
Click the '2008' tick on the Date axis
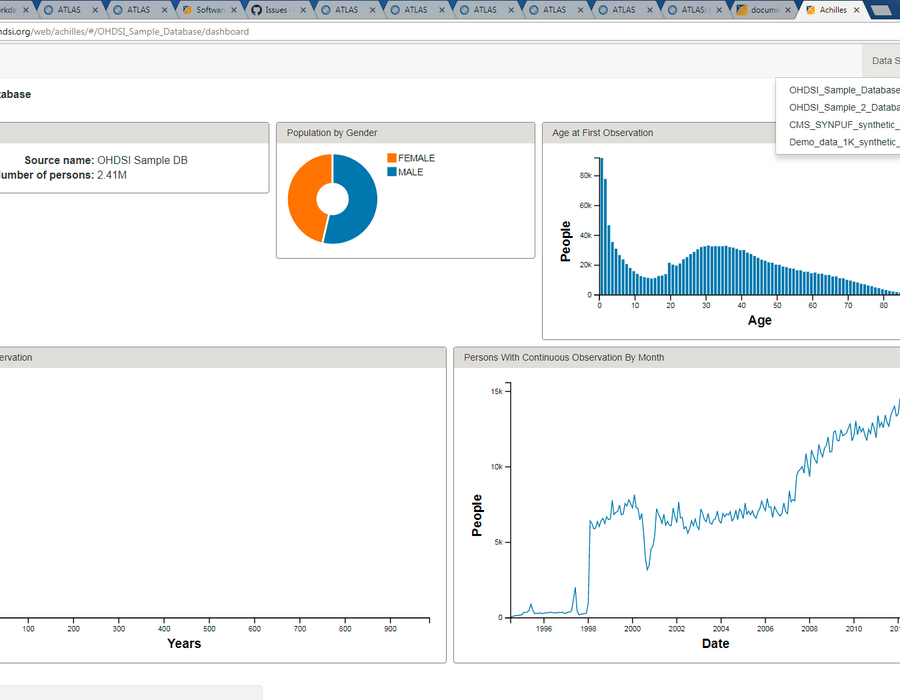click(x=809, y=629)
